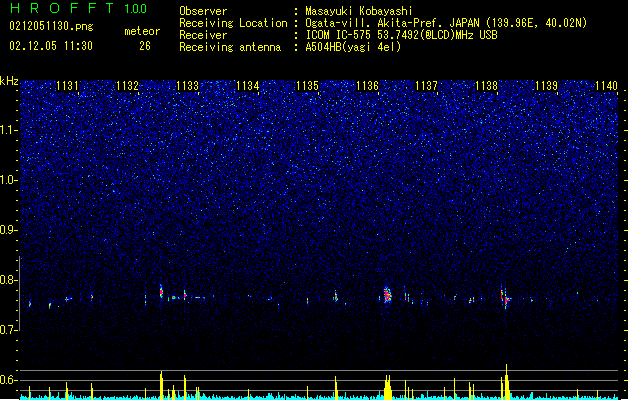The height and width of the screenshot is (400, 629).
Task: Click time marker 1139
Action: [x=546, y=86]
